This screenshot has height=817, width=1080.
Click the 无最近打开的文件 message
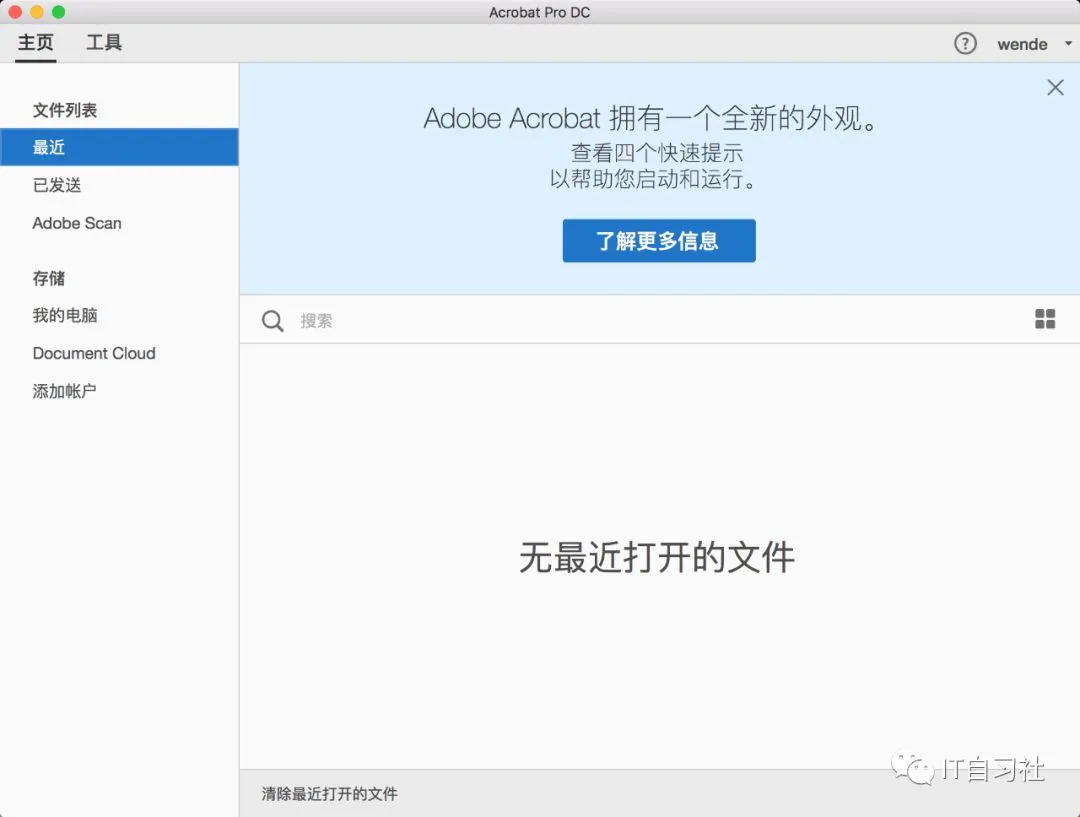pyautogui.click(x=657, y=557)
